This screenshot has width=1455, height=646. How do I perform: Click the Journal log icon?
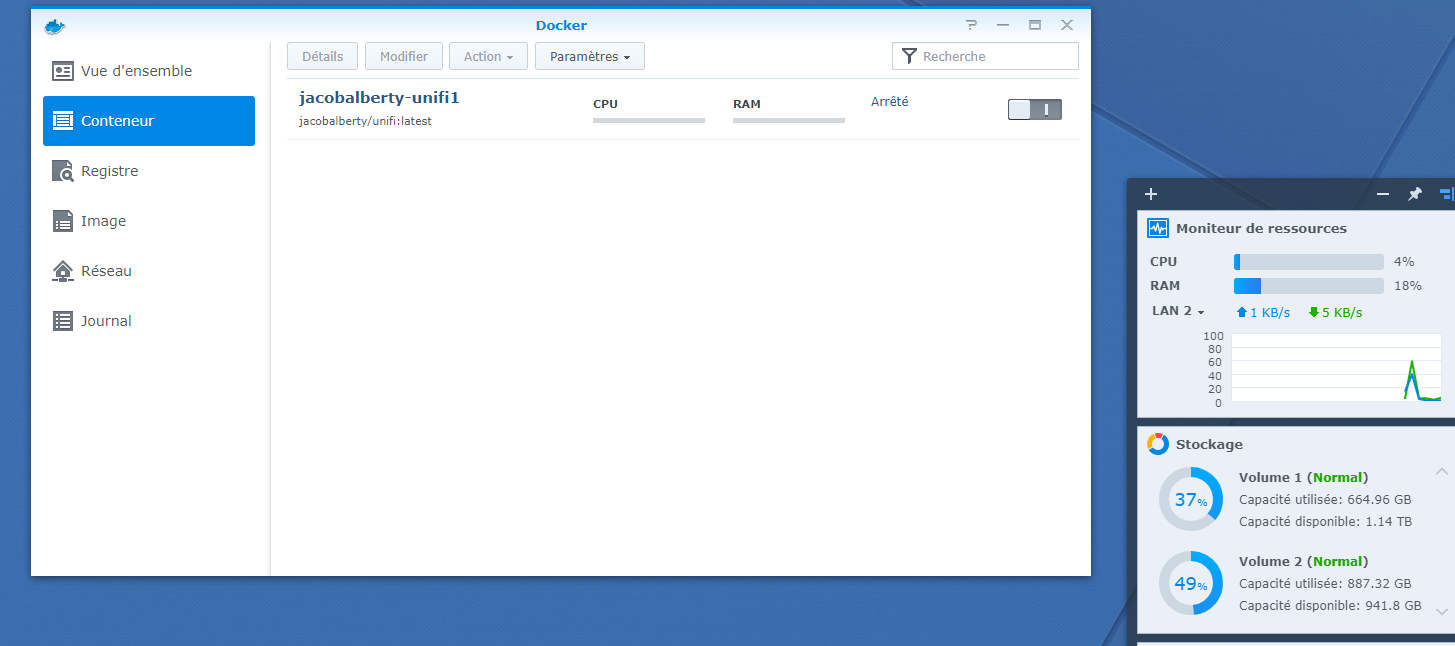tap(63, 321)
